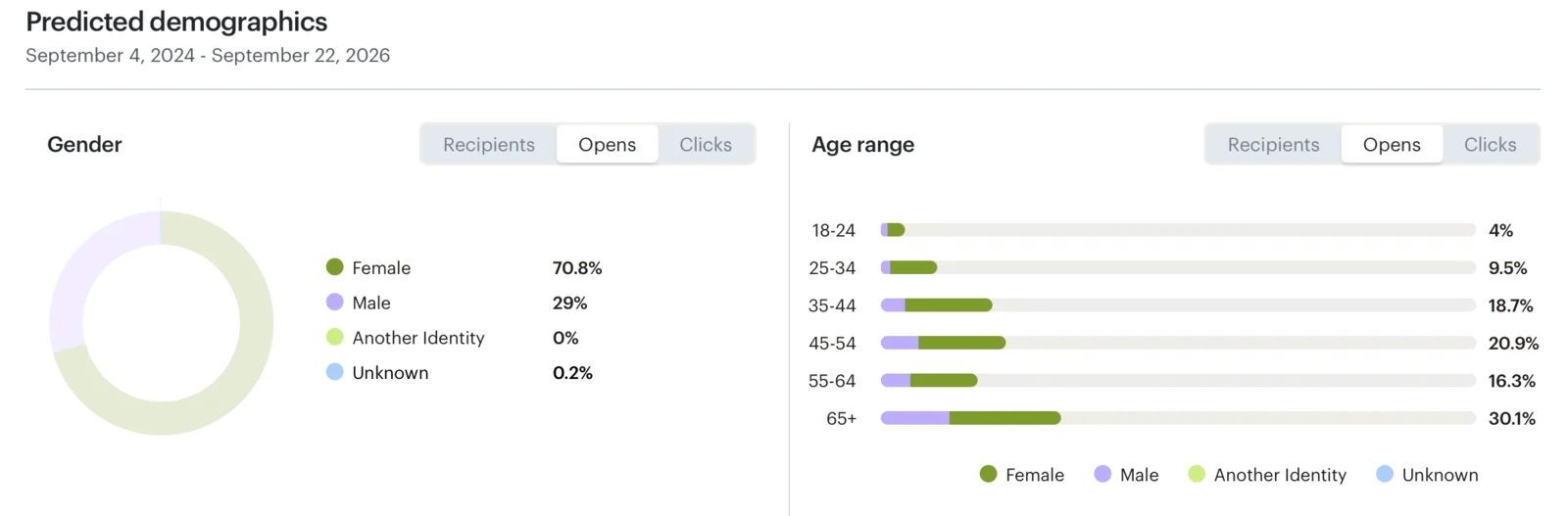Click Unknown label in Age range legend

[x=1440, y=475]
